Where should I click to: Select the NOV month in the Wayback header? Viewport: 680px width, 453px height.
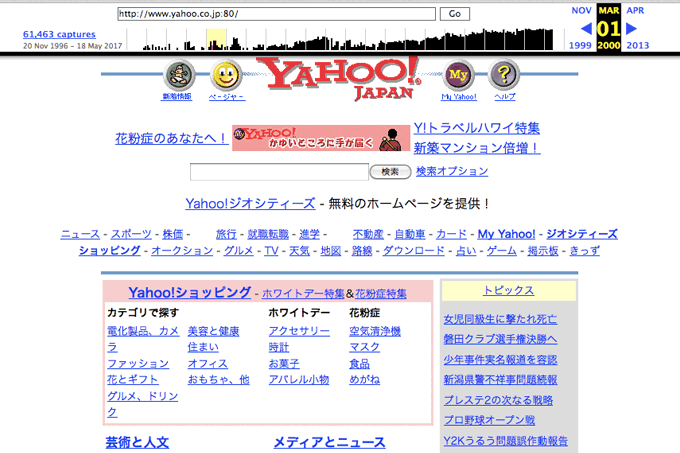pyautogui.click(x=581, y=10)
